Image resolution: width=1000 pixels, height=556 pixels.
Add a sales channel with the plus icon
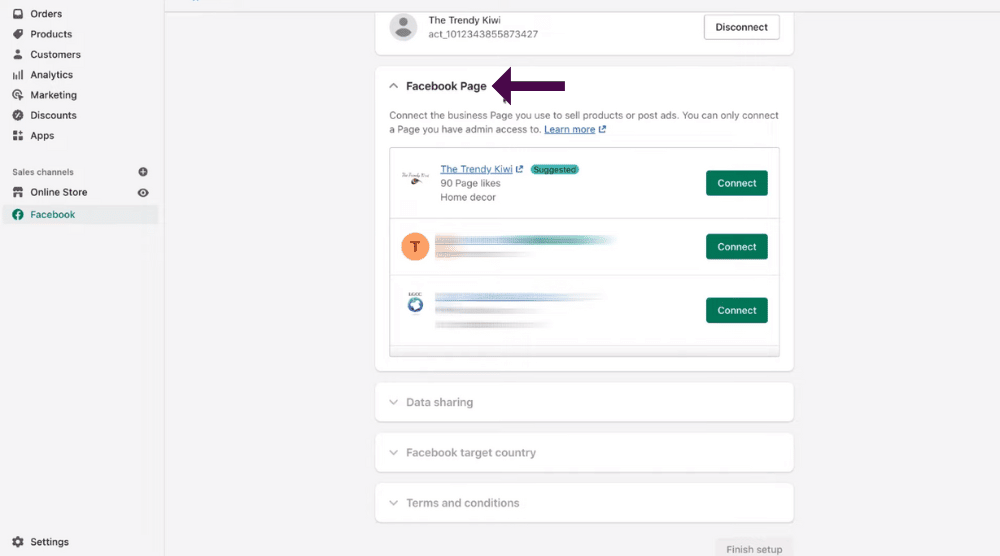click(x=143, y=172)
